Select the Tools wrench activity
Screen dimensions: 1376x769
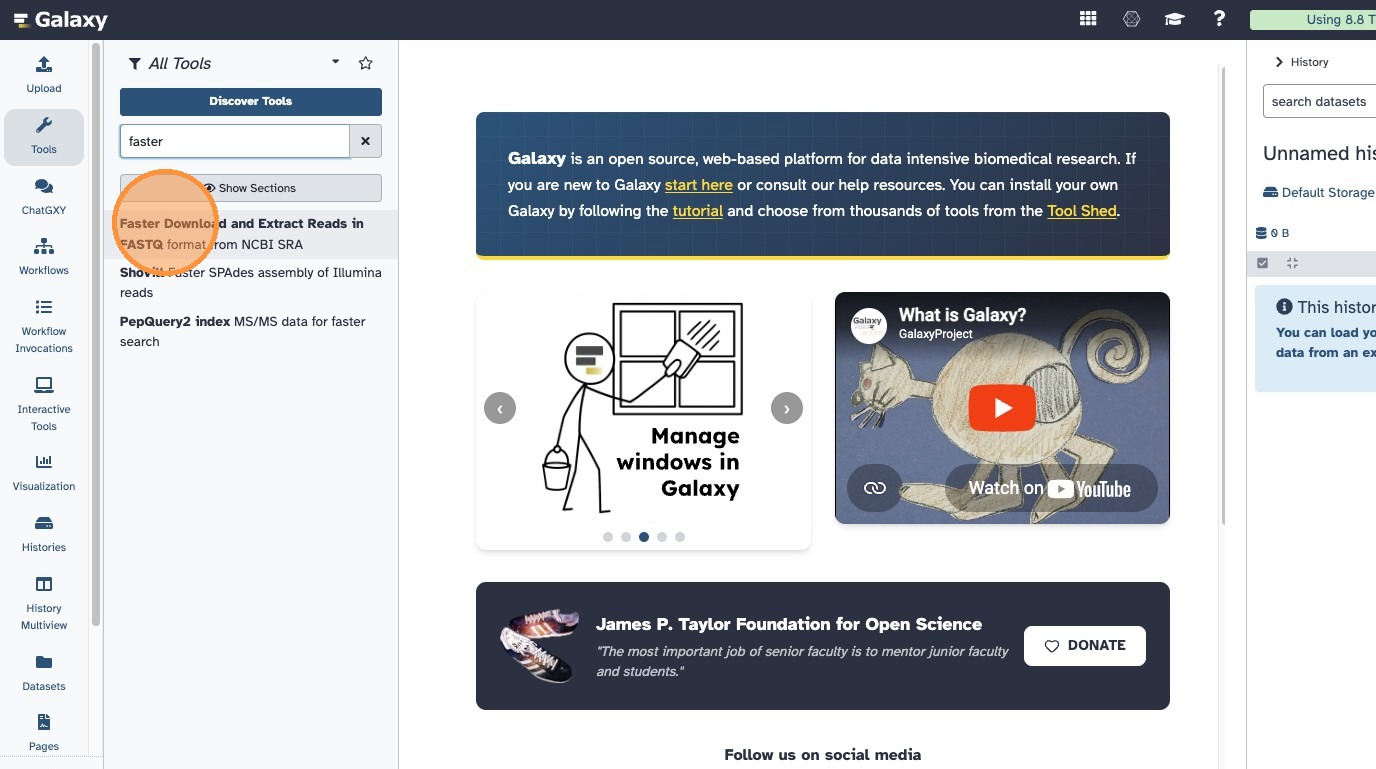[x=44, y=137]
